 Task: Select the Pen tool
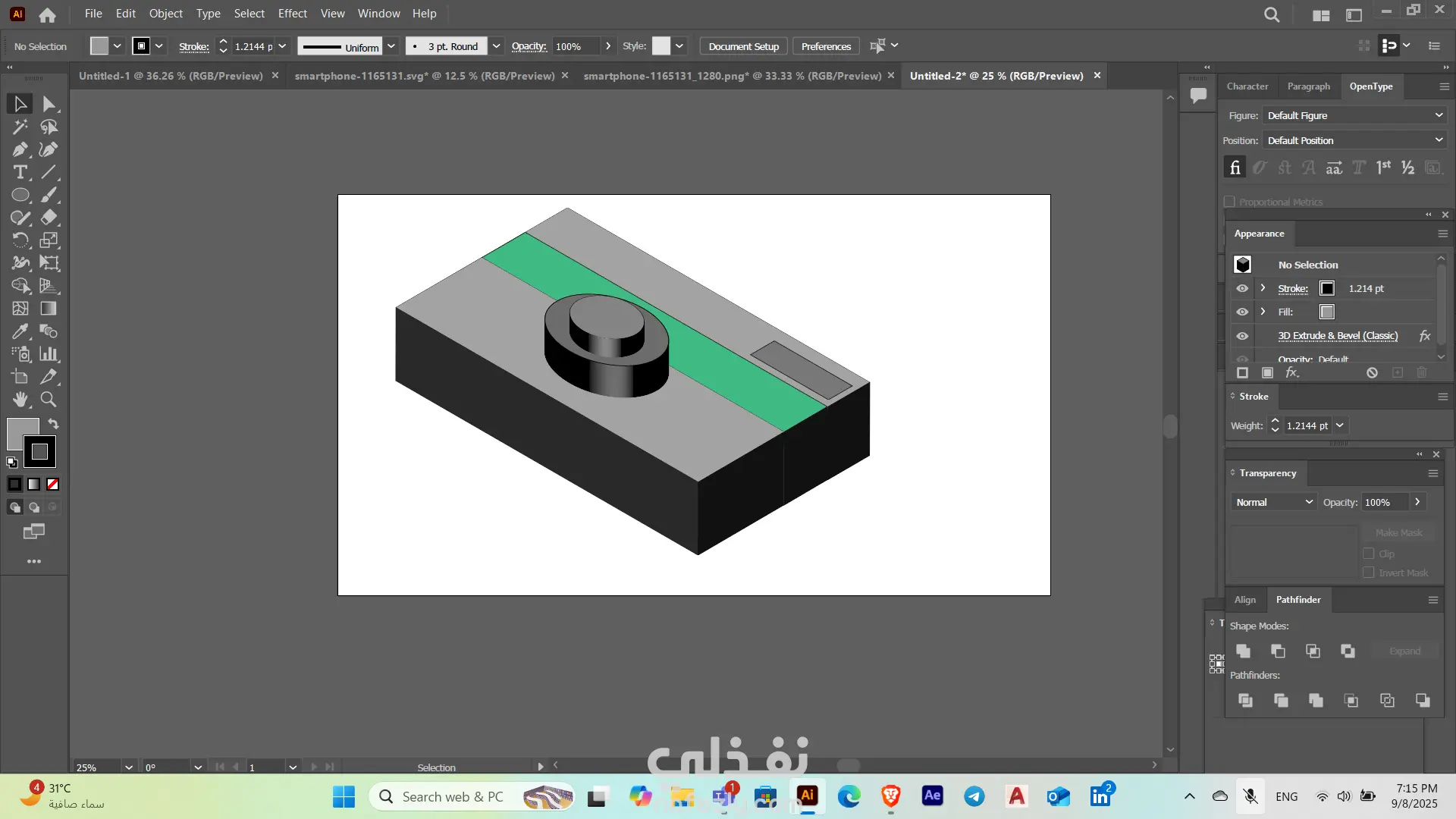[20, 149]
